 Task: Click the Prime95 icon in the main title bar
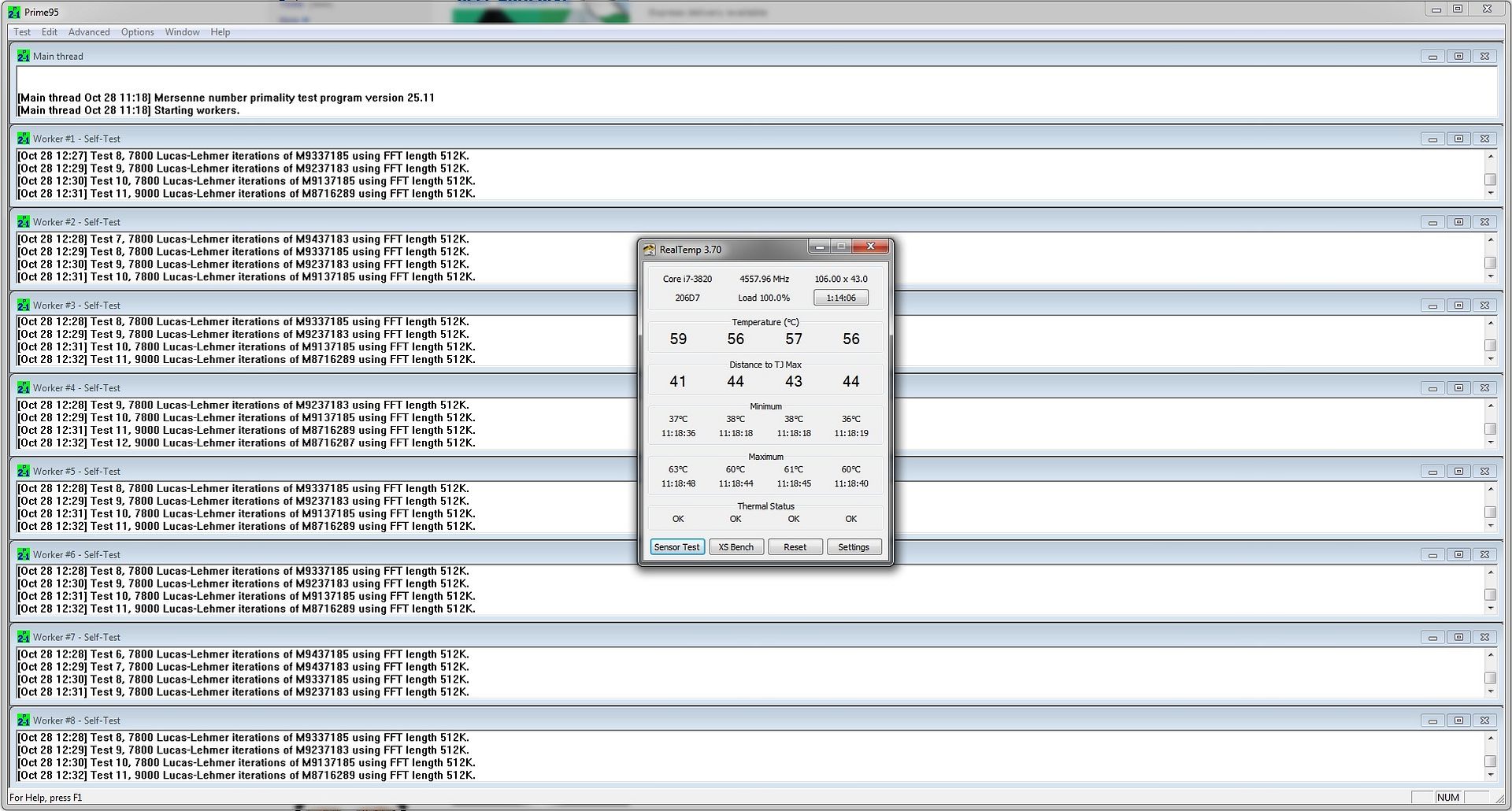coord(14,12)
